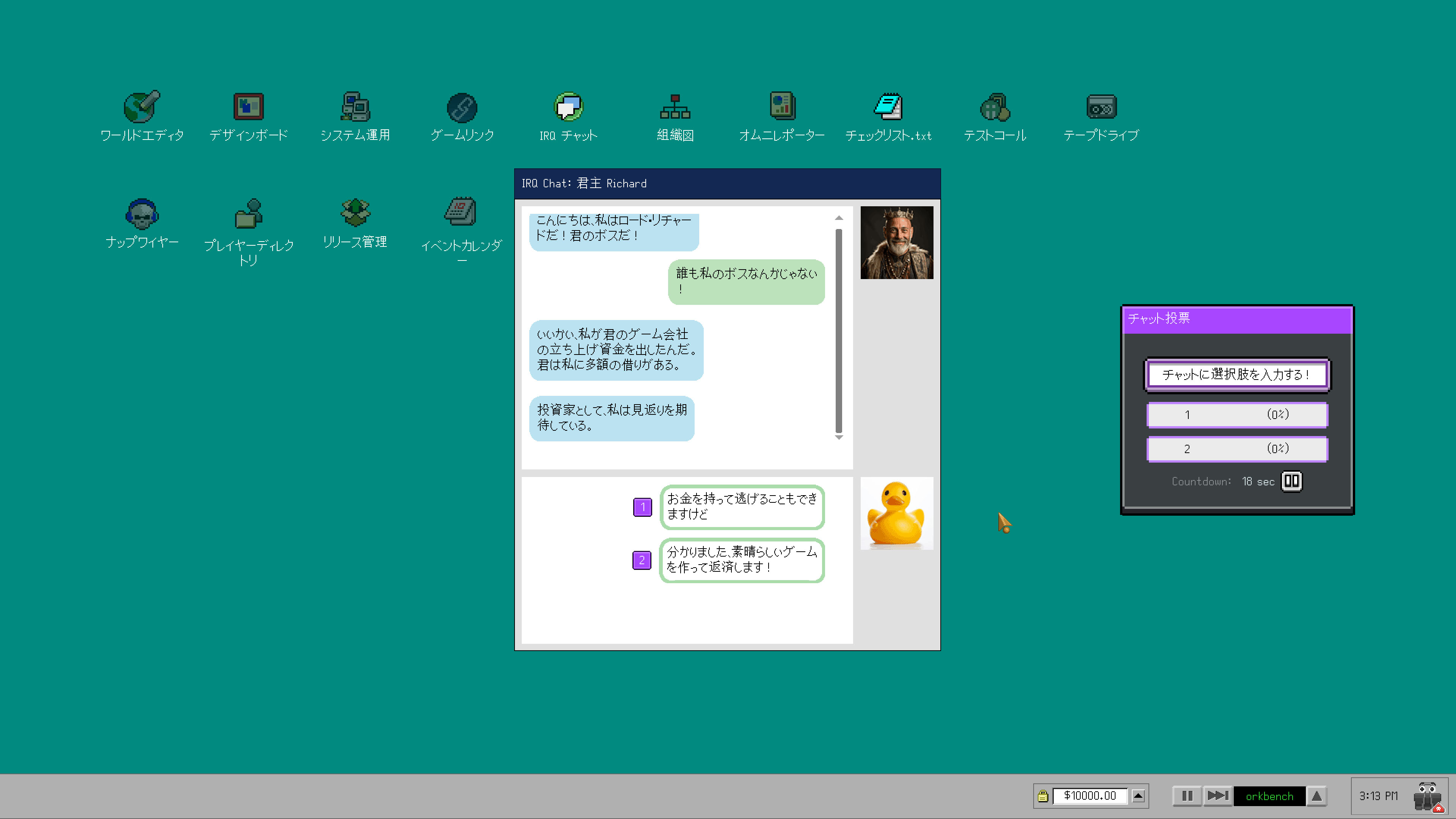Click the チャットに選択肢を入力する! button
This screenshot has height=819, width=1456.
tap(1237, 374)
